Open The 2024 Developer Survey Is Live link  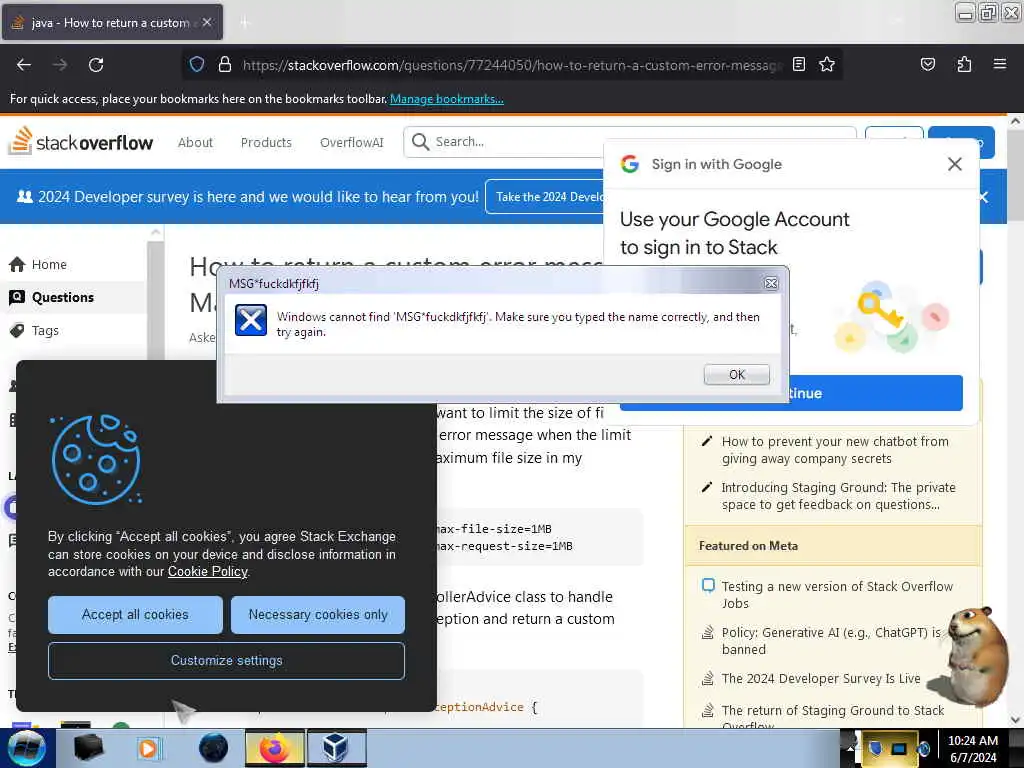[820, 679]
